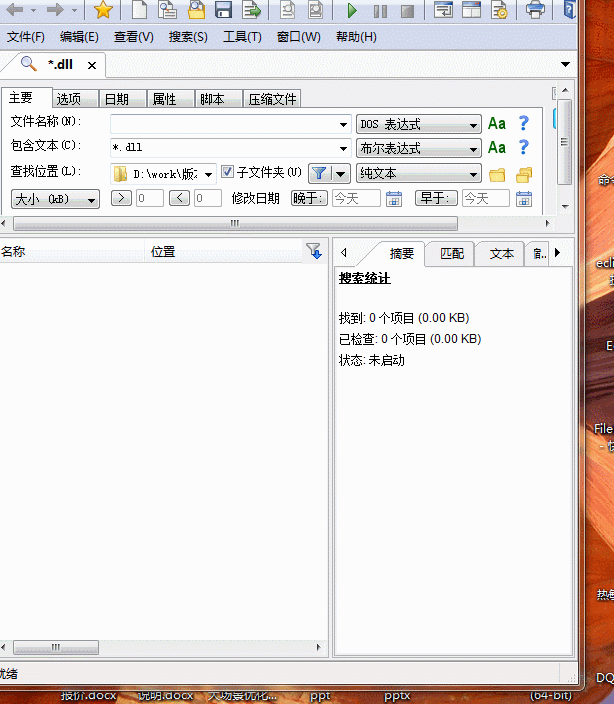Screen dimensions: 614x704
Task: Sort results by the 位置 column header
Action: pyautogui.click(x=224, y=251)
